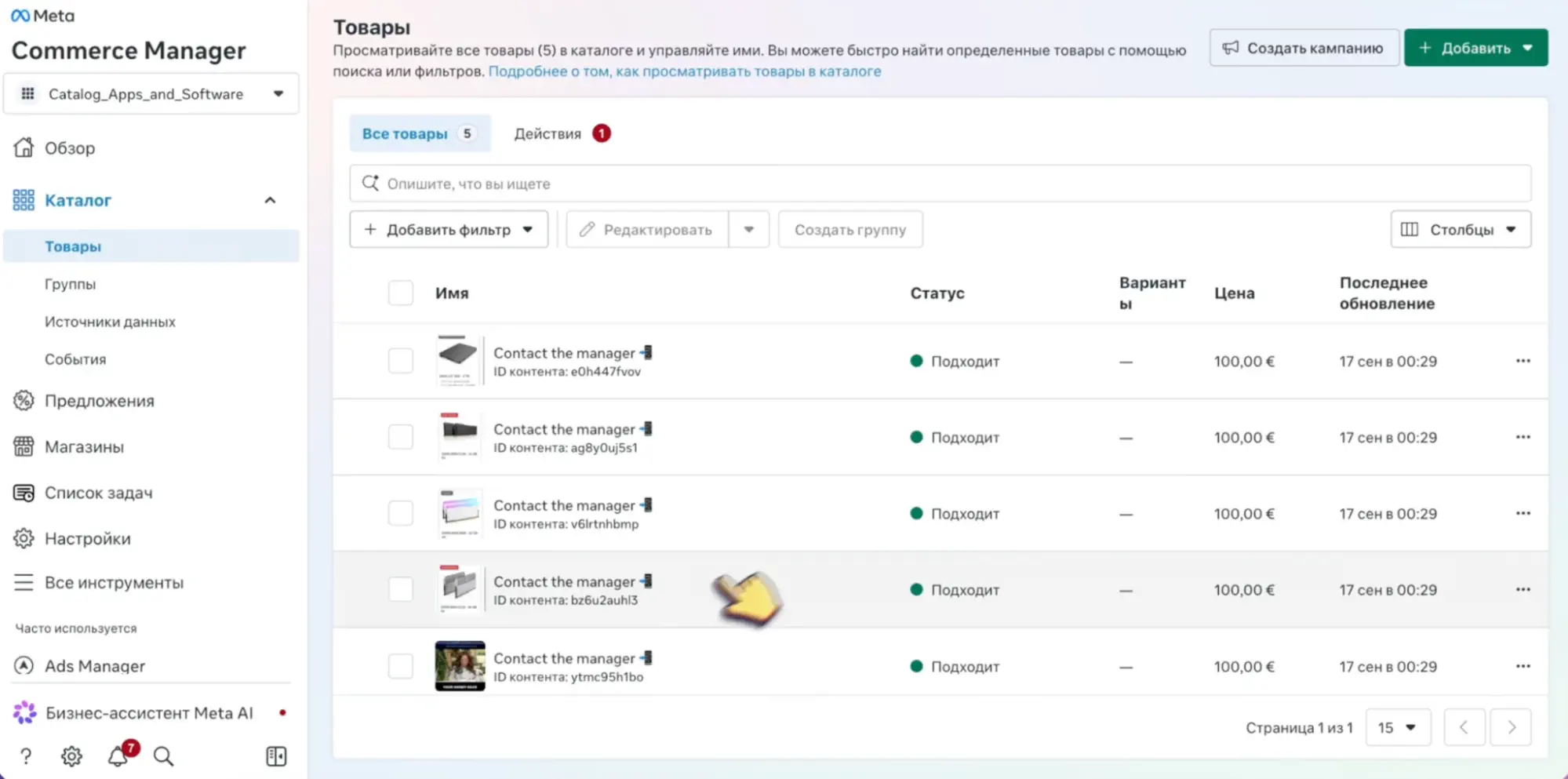The image size is (1568, 779).
Task: Select Товары in the sidebar
Action: tap(151, 246)
